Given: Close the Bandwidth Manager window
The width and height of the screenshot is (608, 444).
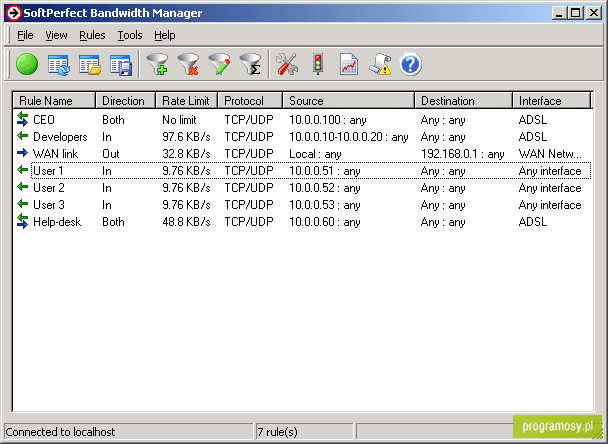Looking at the screenshot, I should click(x=594, y=13).
